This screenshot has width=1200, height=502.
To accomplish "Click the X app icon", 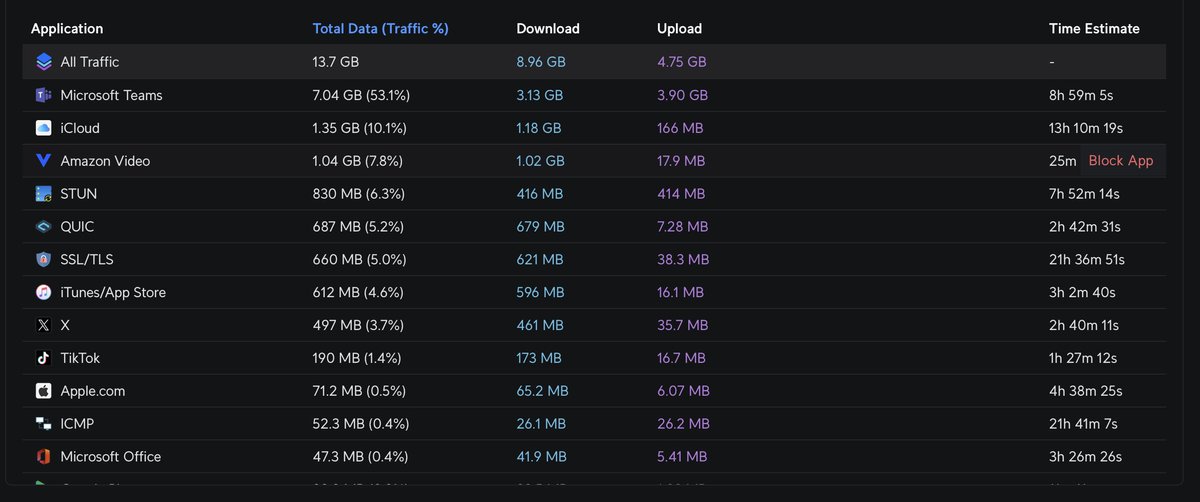I will (x=43, y=325).
